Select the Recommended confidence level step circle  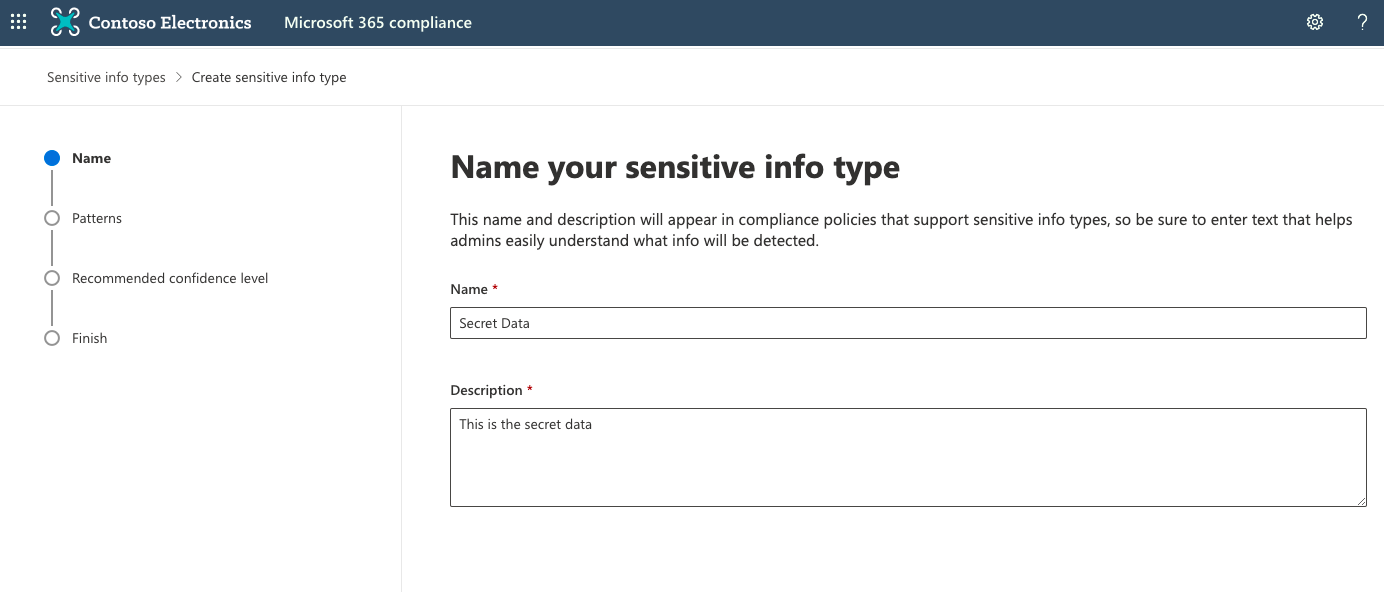click(x=52, y=278)
